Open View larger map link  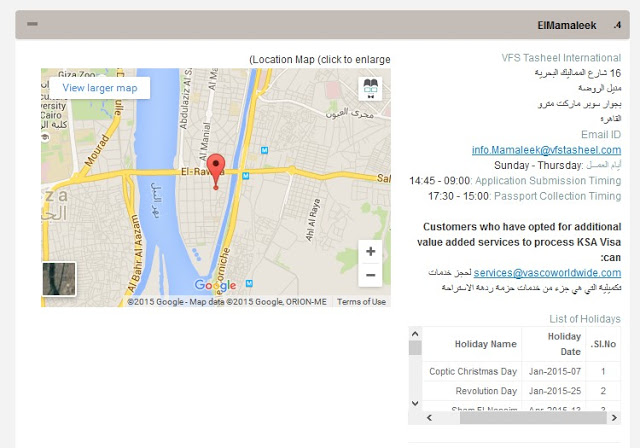click(100, 88)
